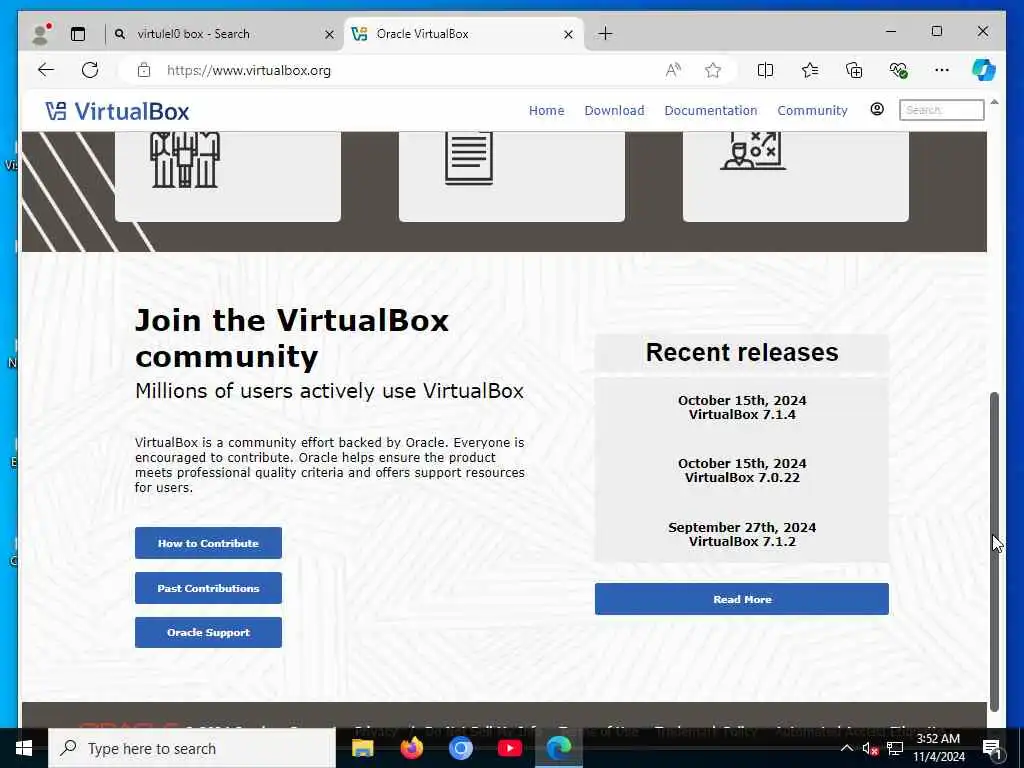Click the VirtualBox logo
Viewport: 1024px width, 768px height.
click(118, 111)
